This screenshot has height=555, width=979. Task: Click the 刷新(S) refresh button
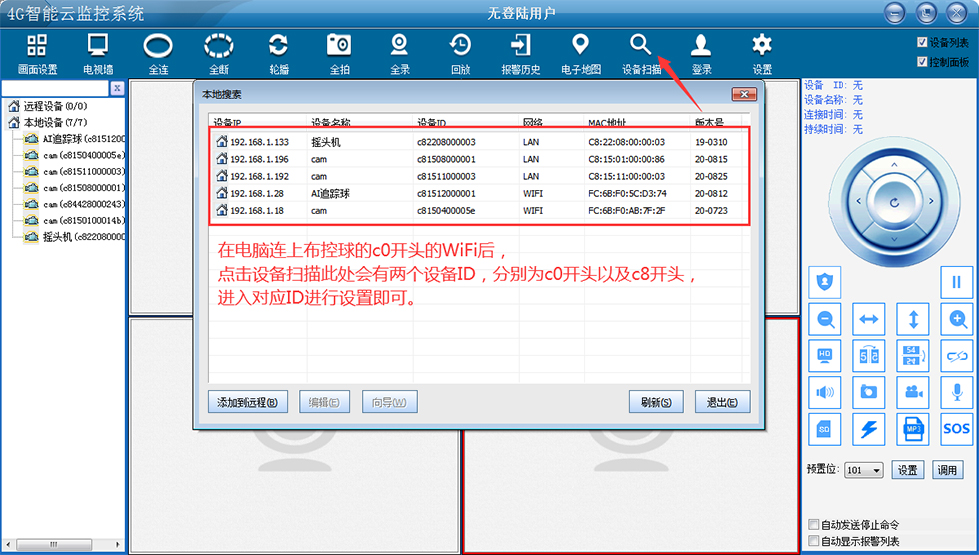(655, 402)
